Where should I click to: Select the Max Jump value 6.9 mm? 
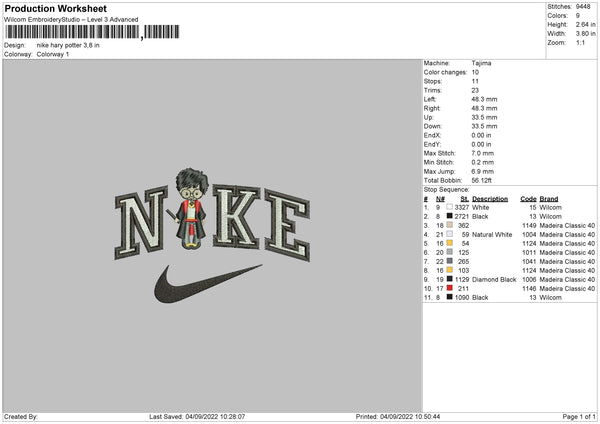pyautogui.click(x=483, y=171)
